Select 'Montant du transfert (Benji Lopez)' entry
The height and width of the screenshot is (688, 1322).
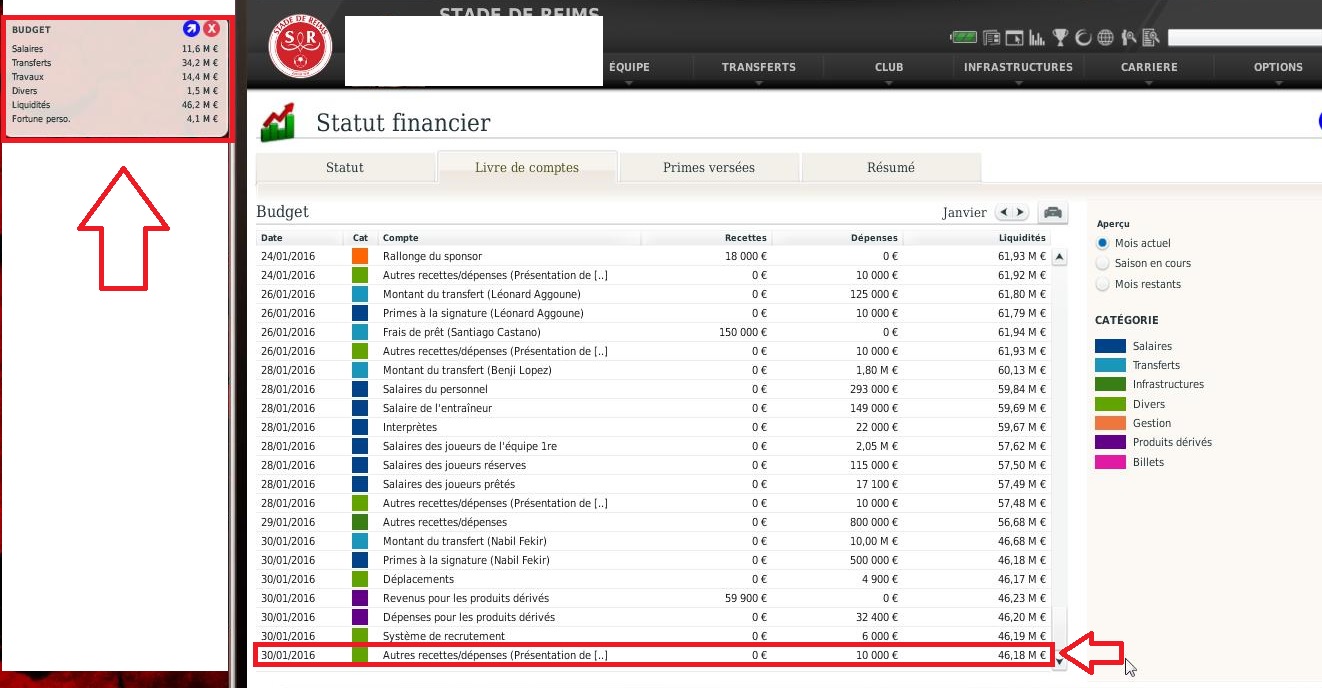(x=467, y=370)
